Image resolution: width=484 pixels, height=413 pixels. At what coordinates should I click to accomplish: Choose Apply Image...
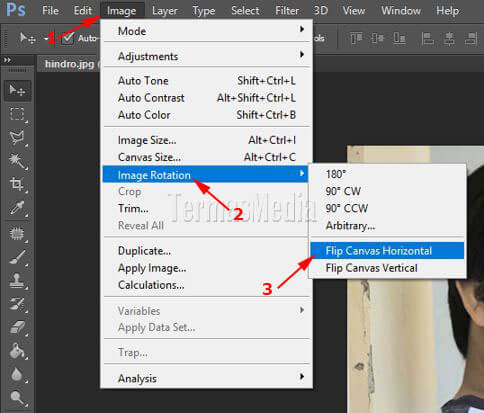[x=206, y=268]
